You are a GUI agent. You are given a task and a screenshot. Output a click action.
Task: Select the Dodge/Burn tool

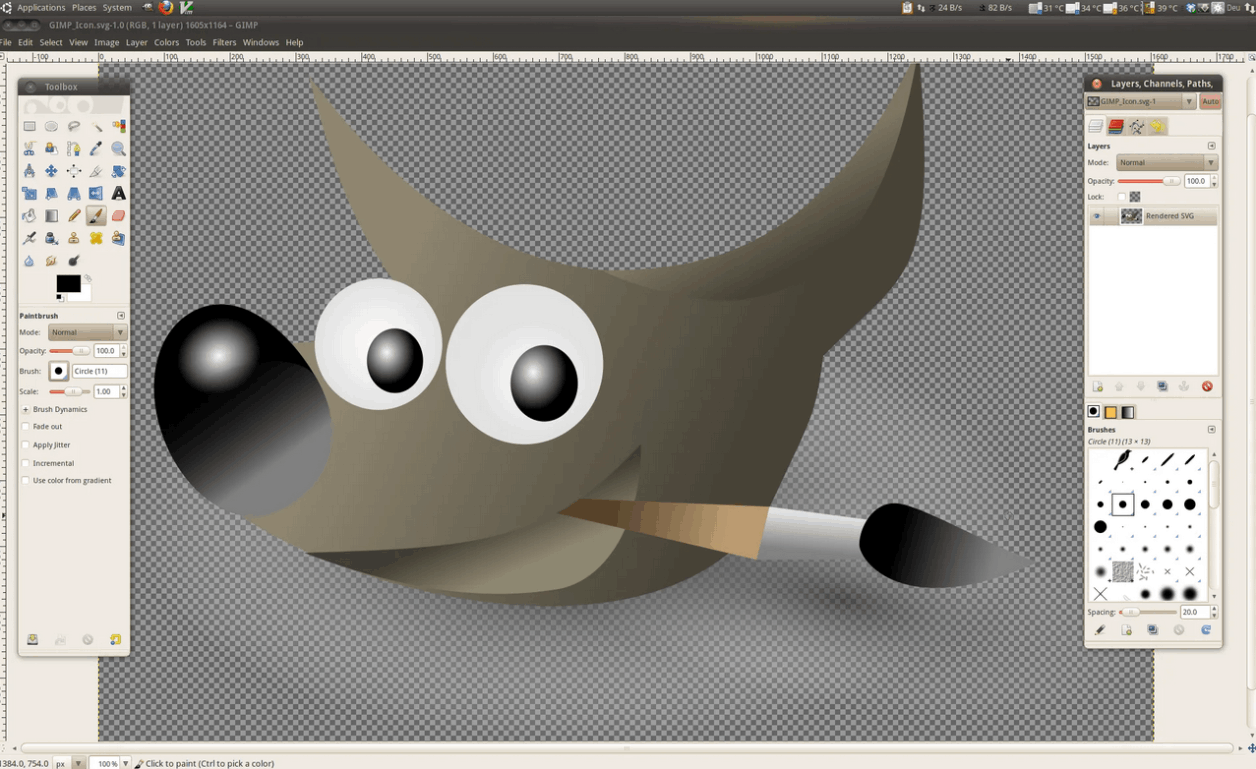[x=74, y=261]
